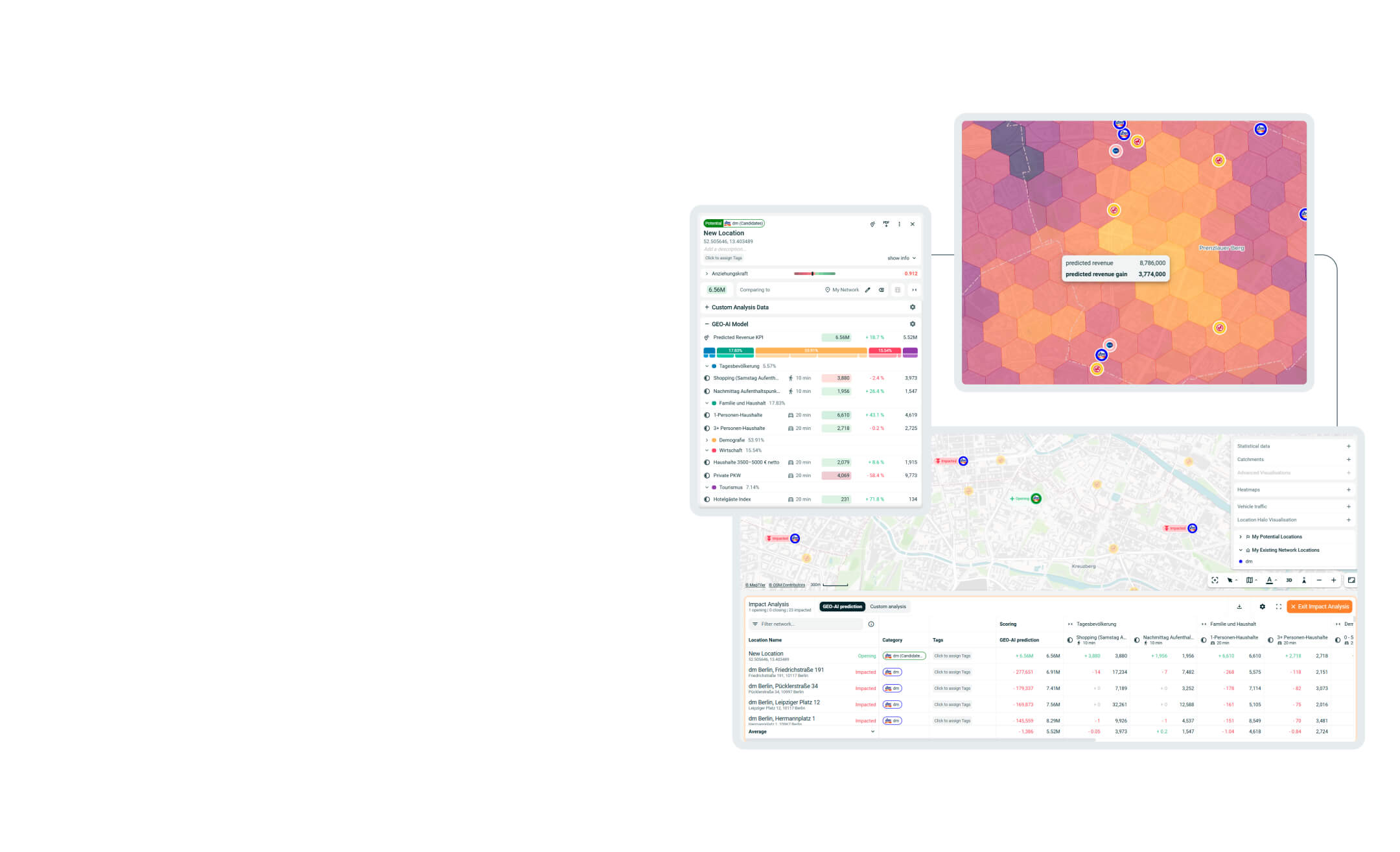Open MapTiler attribution link
The width and height of the screenshot is (1400, 852).
pos(755,585)
